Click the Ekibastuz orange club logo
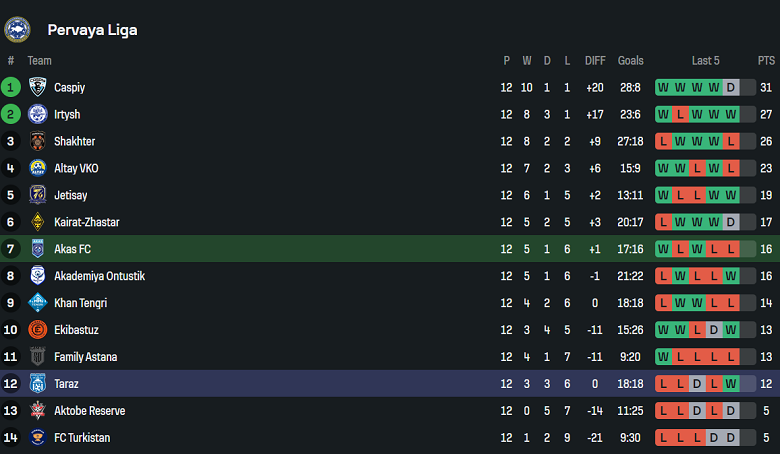 [x=38, y=330]
